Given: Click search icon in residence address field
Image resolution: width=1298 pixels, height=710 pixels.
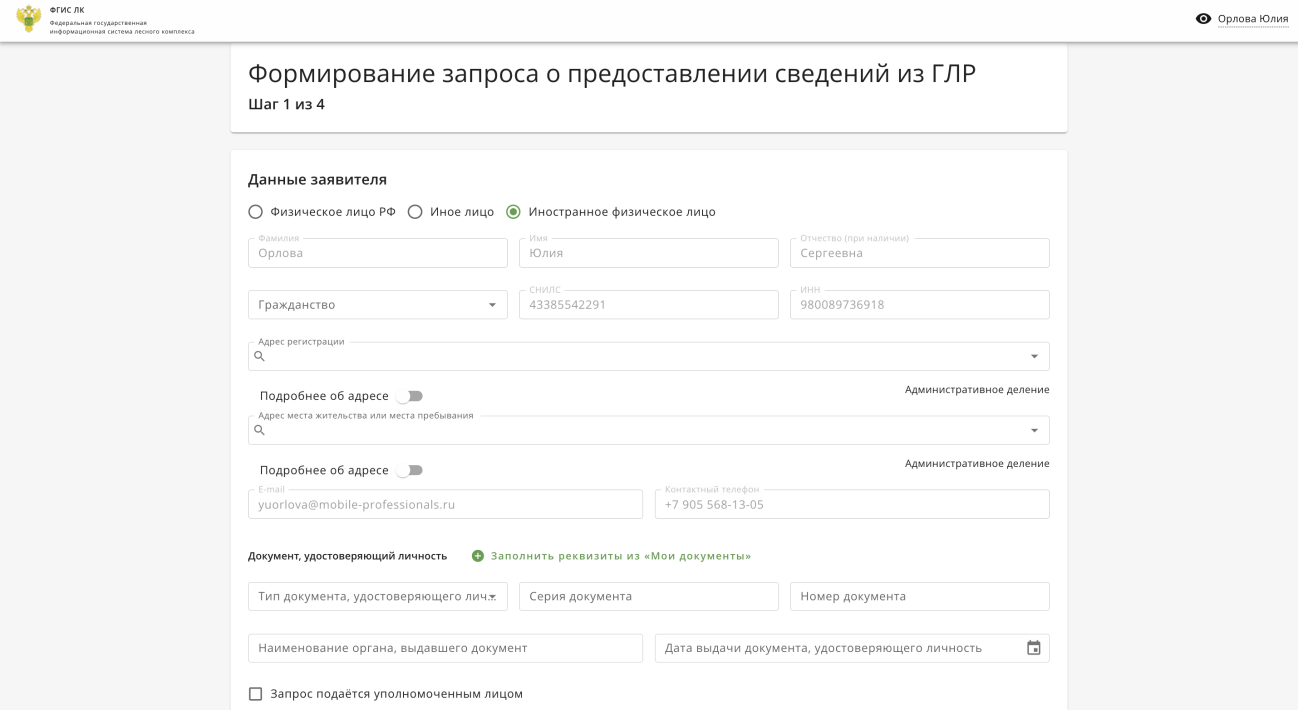Looking at the screenshot, I should 260,431.
